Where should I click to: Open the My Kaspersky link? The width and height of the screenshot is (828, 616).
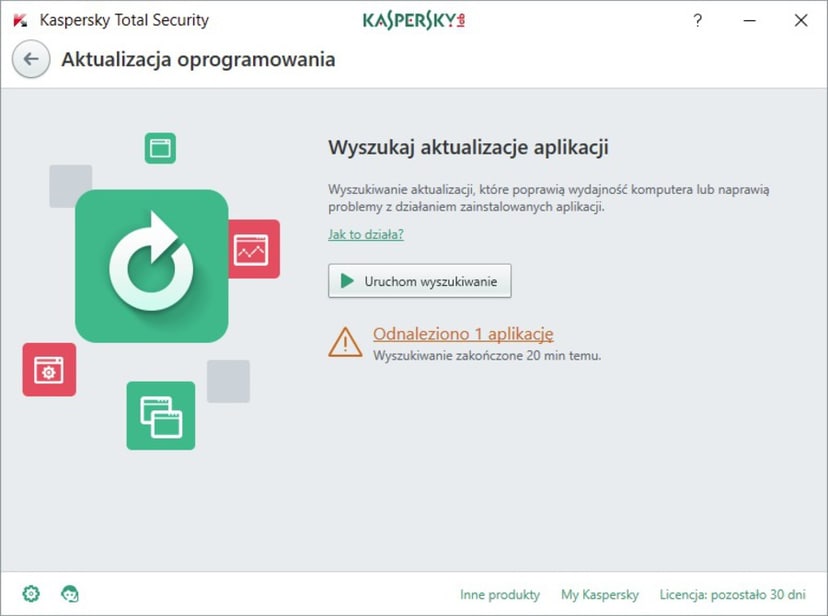click(x=600, y=594)
